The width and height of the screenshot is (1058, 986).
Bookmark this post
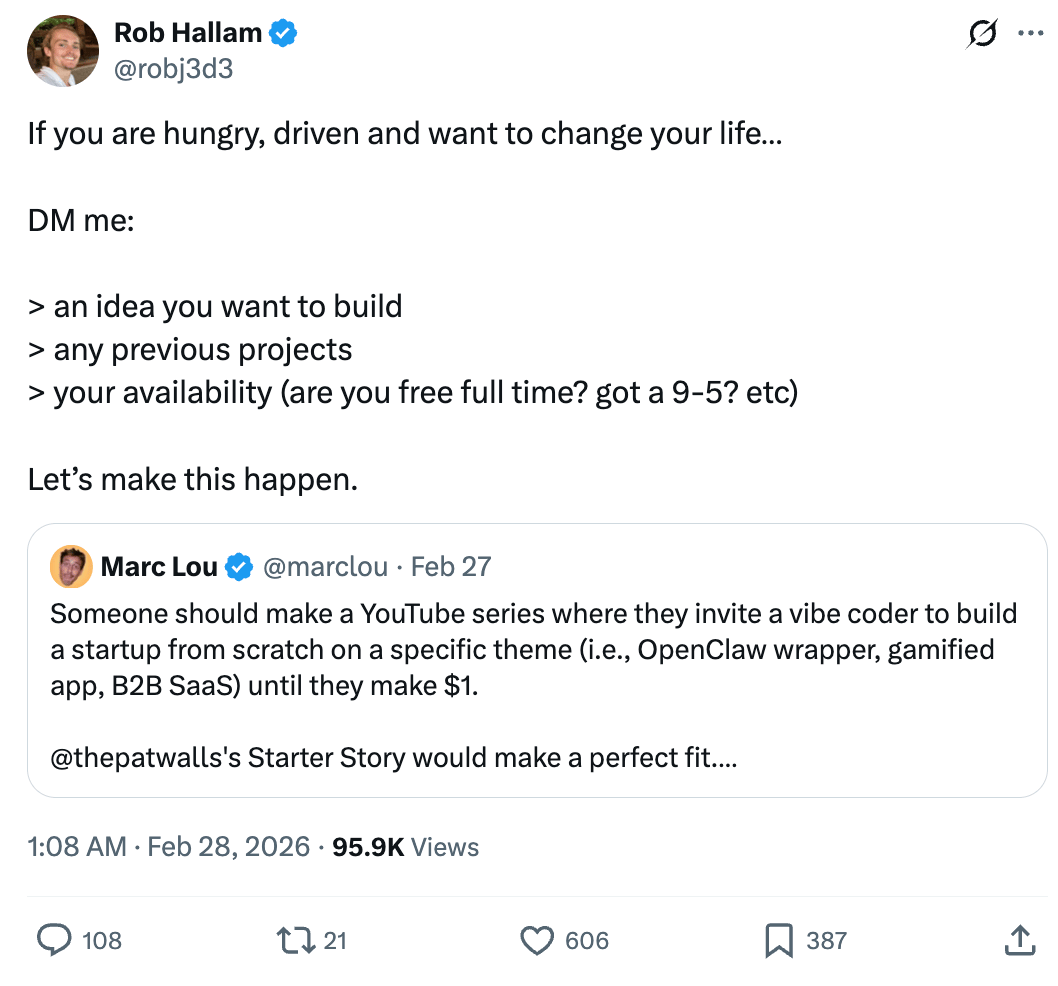pos(779,940)
